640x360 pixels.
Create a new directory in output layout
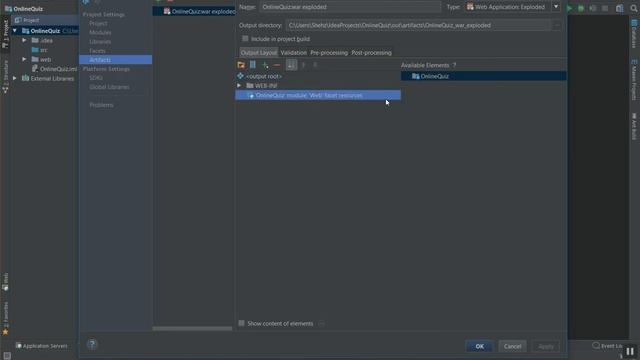241,65
